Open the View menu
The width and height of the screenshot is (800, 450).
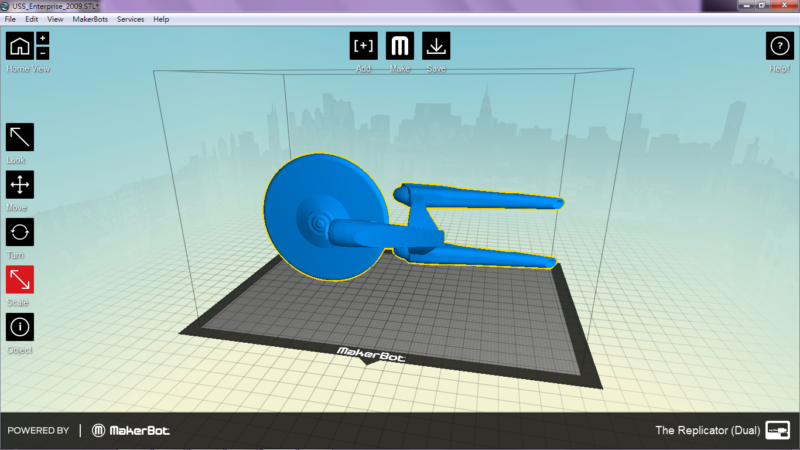pyautogui.click(x=55, y=19)
